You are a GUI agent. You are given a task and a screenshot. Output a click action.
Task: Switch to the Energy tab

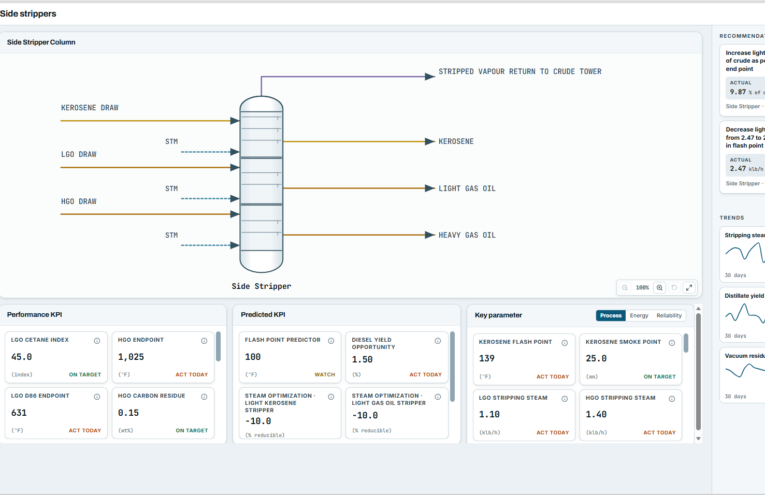click(x=639, y=316)
